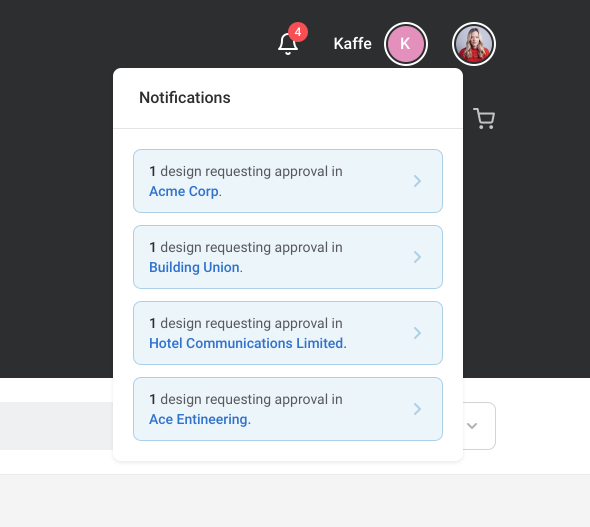Open Acme Corp link
This screenshot has height=527, width=590.
point(184,191)
